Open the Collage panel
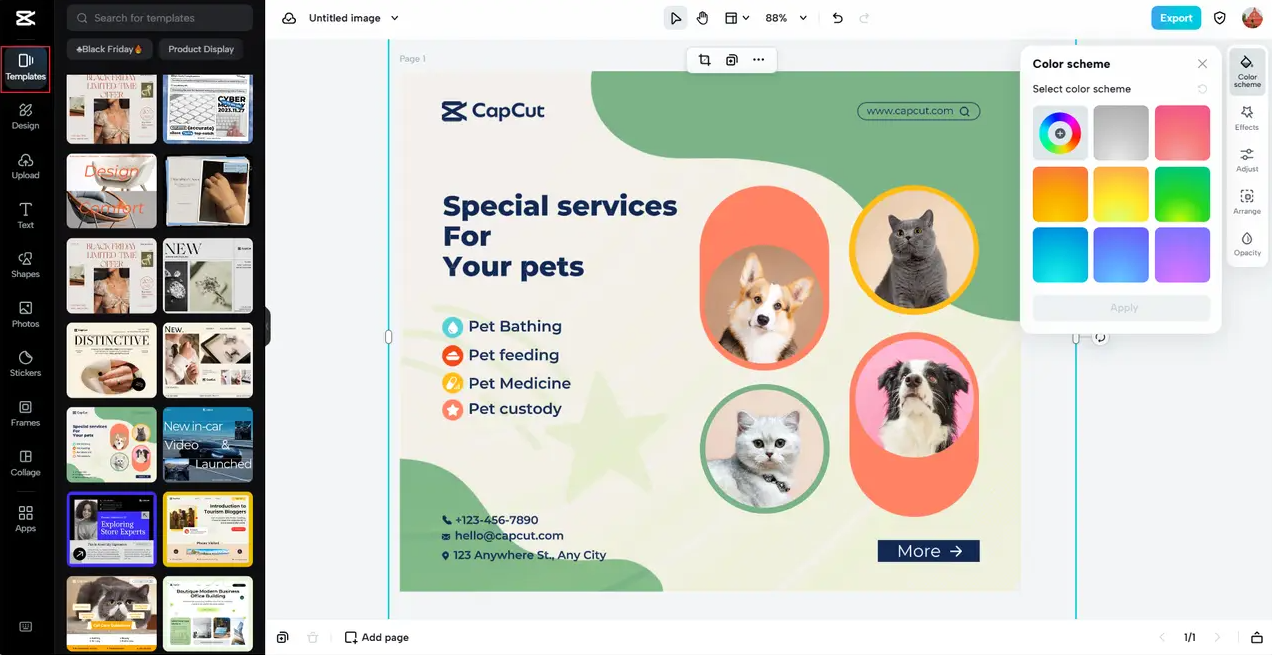The height and width of the screenshot is (655, 1272). pos(26,463)
